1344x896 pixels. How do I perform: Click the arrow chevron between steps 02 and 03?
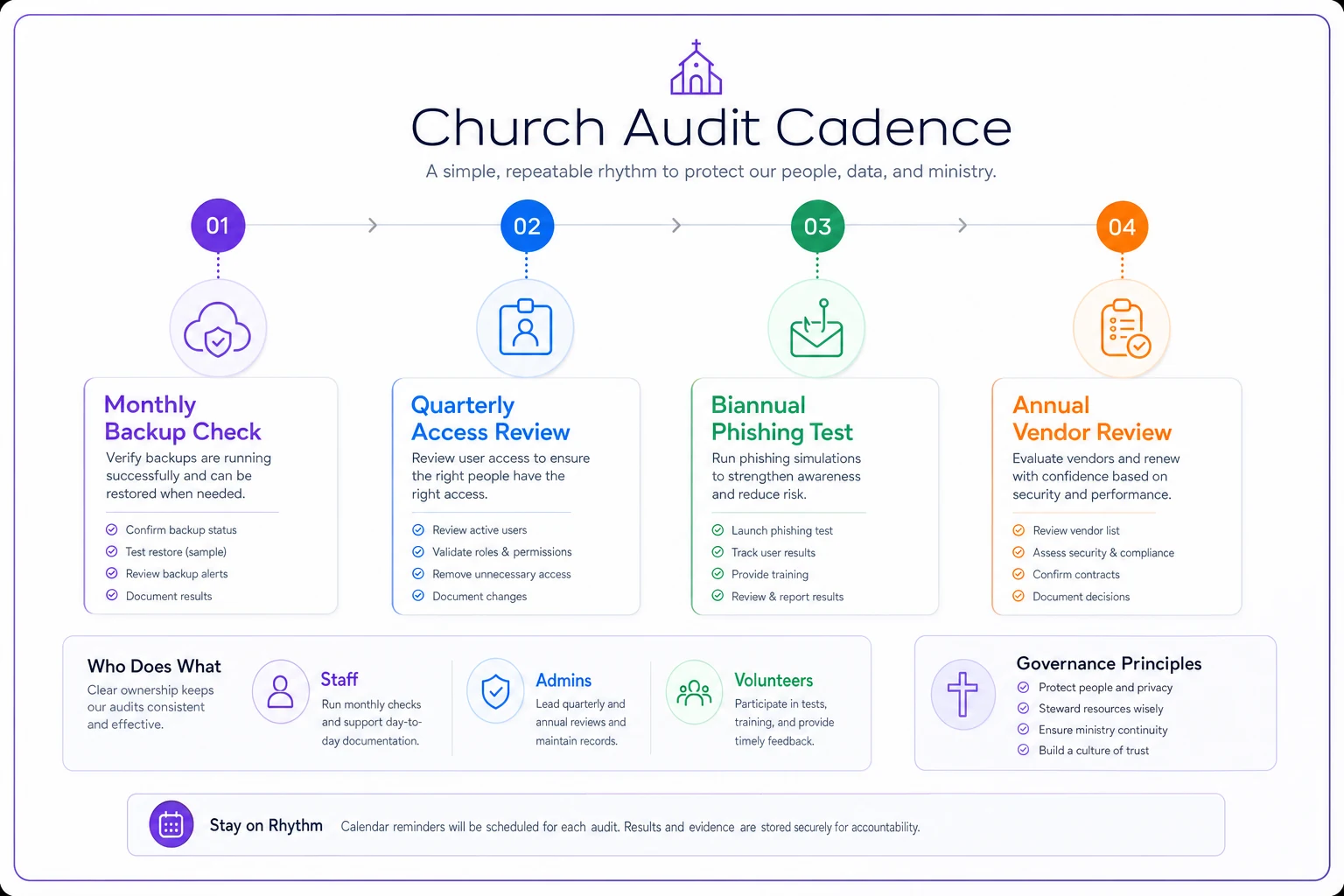(x=676, y=225)
